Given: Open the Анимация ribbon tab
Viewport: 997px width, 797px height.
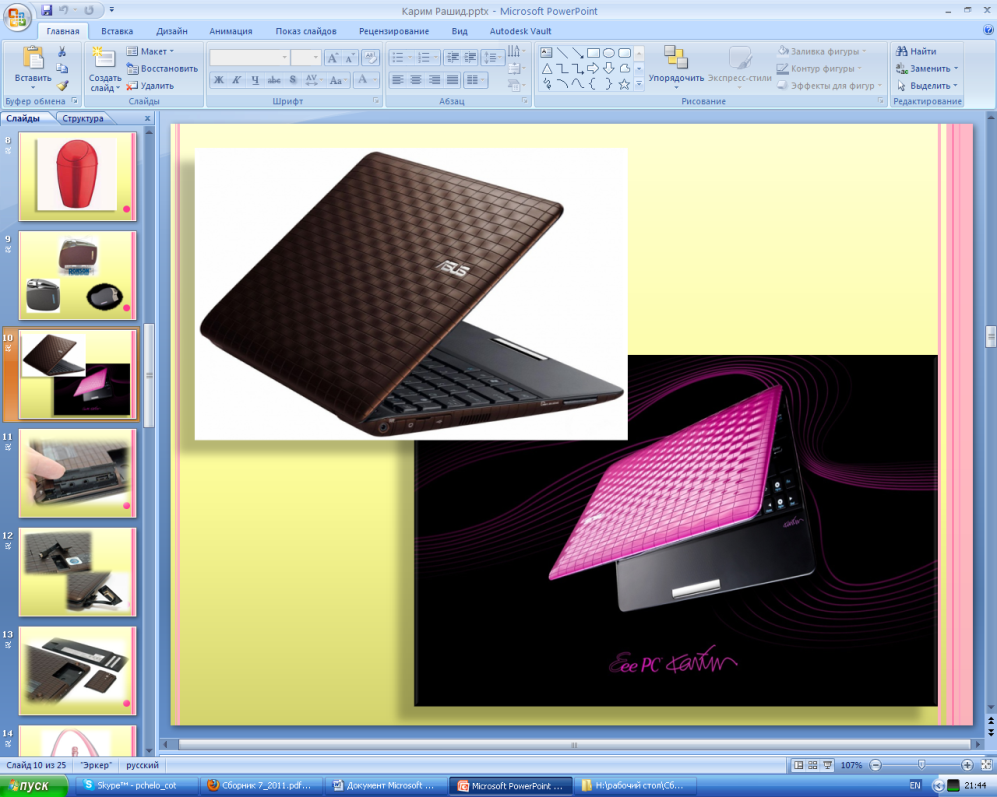Looking at the screenshot, I should click(x=231, y=31).
